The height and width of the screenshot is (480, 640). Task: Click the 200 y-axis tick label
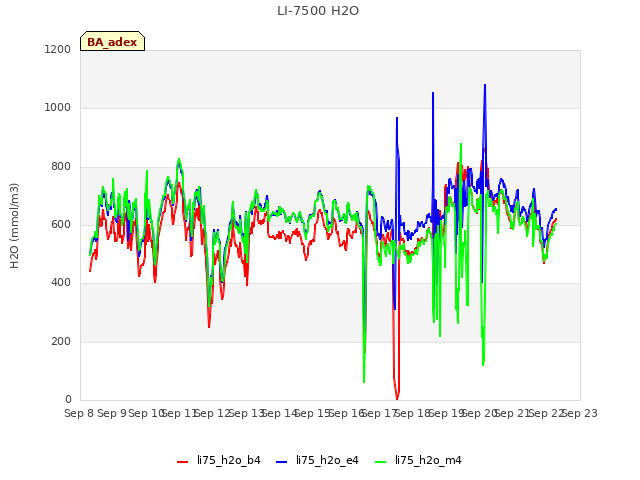tap(61, 341)
